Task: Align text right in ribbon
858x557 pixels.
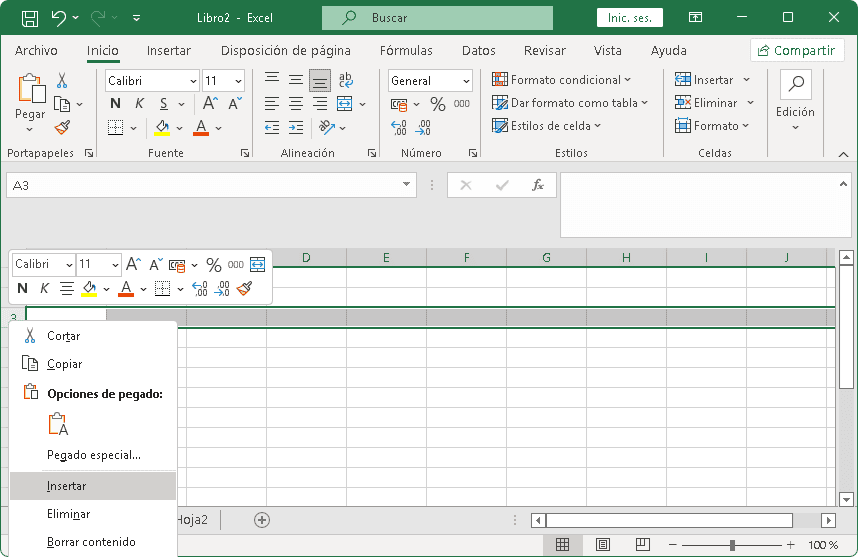Action: click(320, 103)
